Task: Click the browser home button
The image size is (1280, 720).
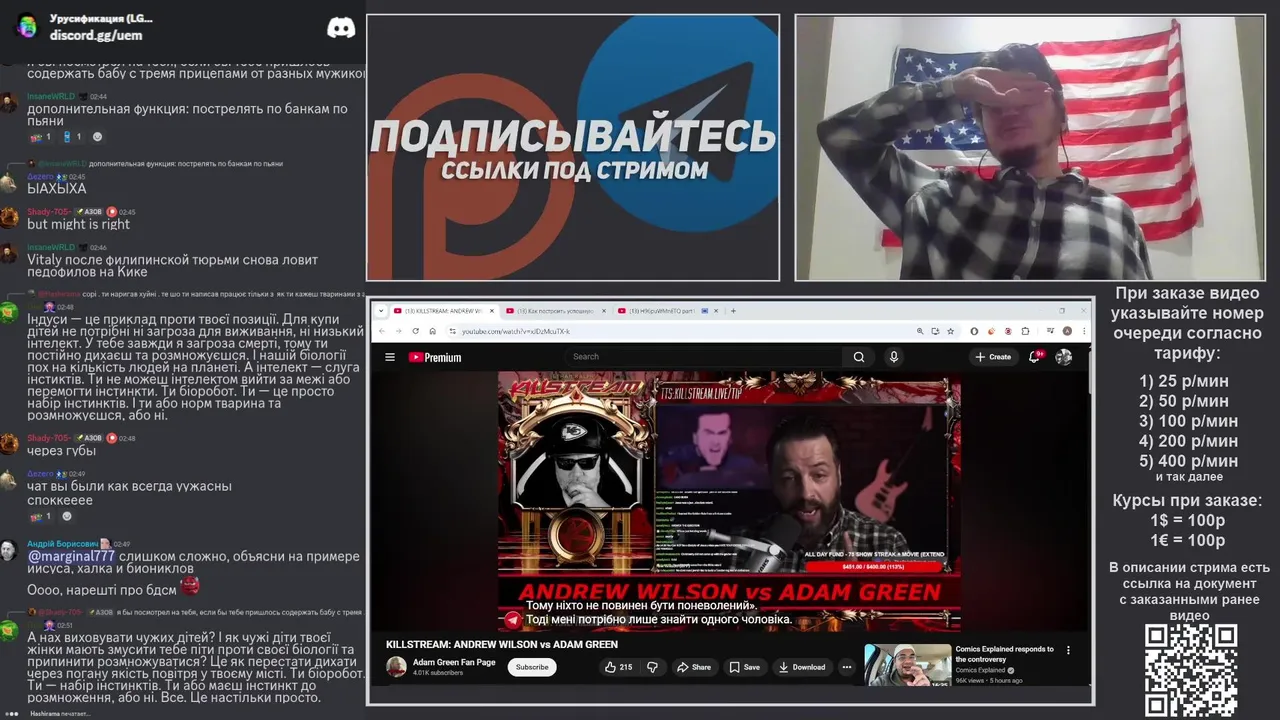Action: click(432, 331)
